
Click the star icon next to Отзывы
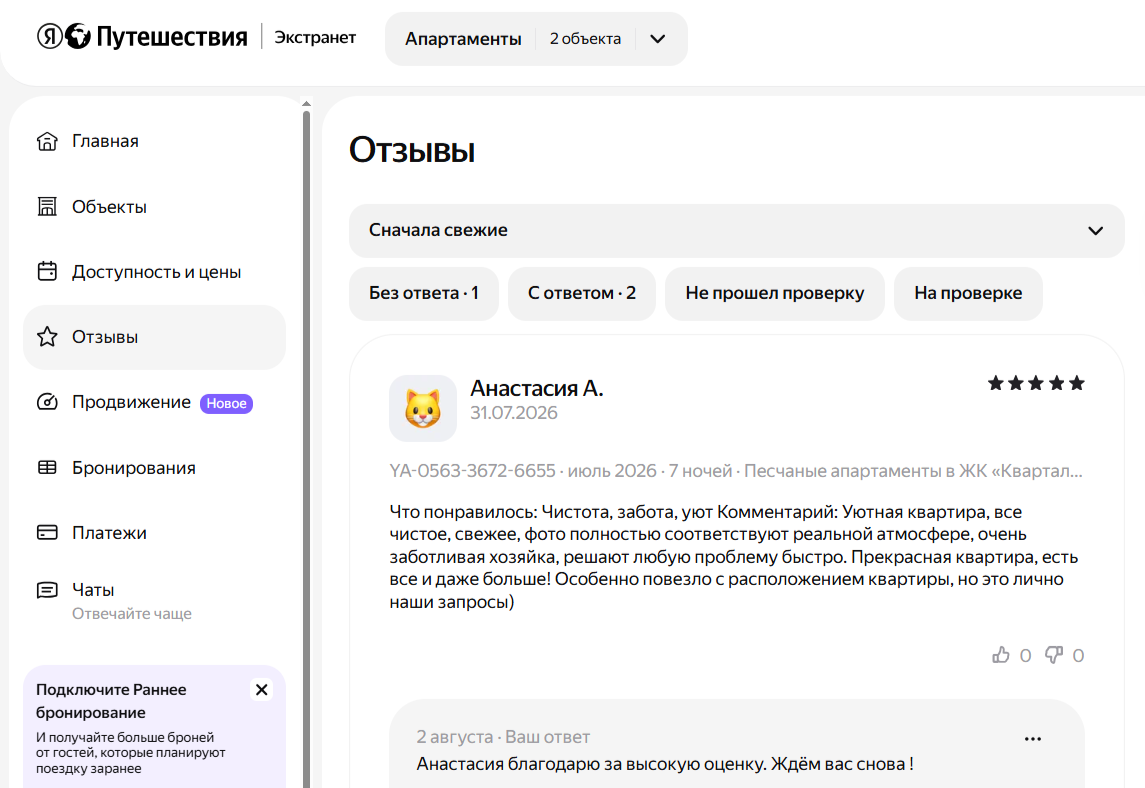coord(47,337)
